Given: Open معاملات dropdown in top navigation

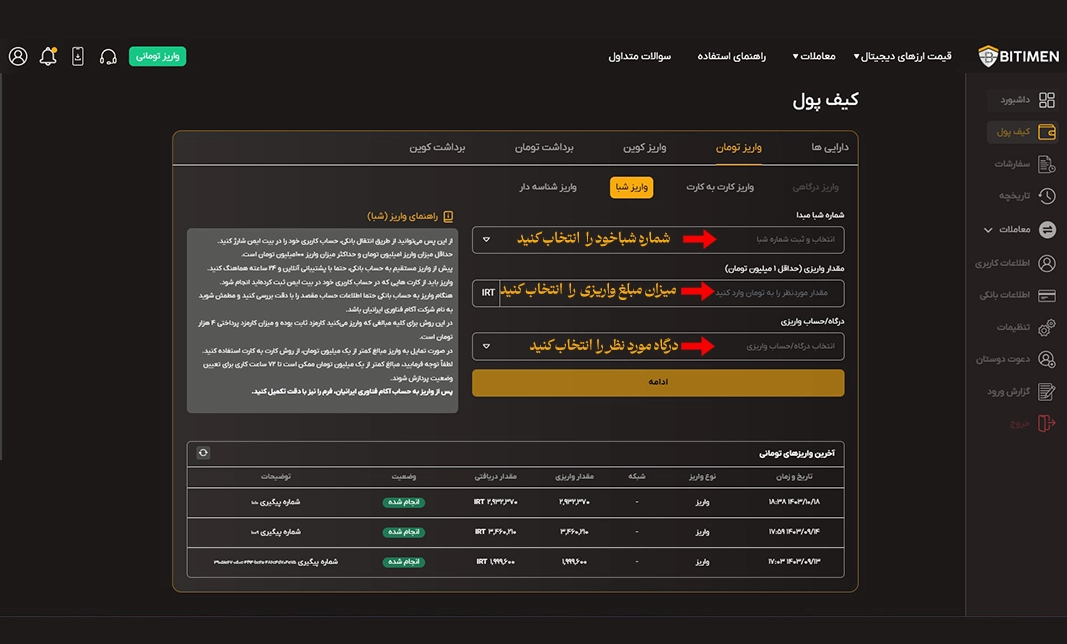Looking at the screenshot, I should tap(814, 56).
